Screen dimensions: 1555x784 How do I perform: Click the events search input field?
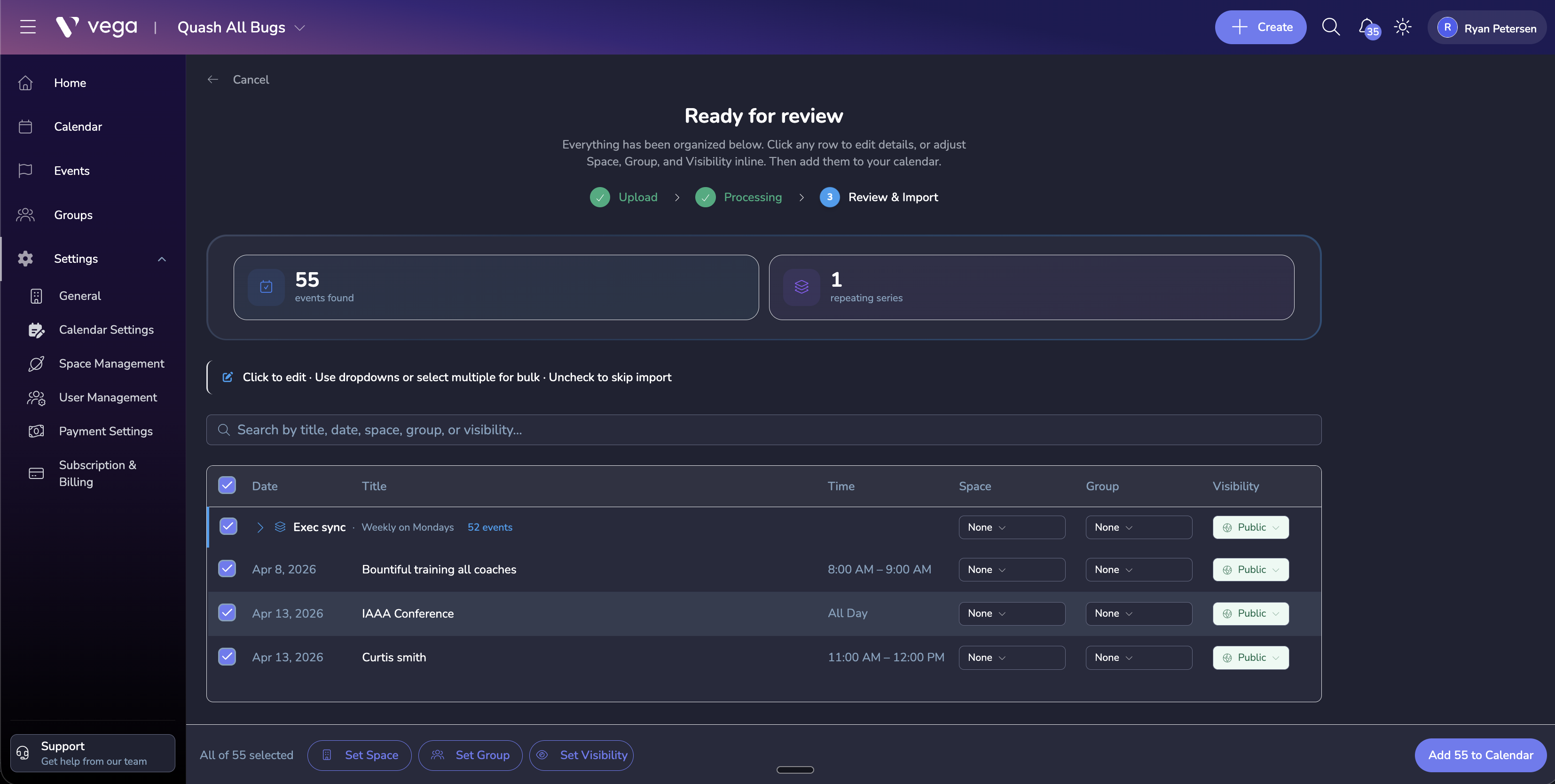click(763, 430)
